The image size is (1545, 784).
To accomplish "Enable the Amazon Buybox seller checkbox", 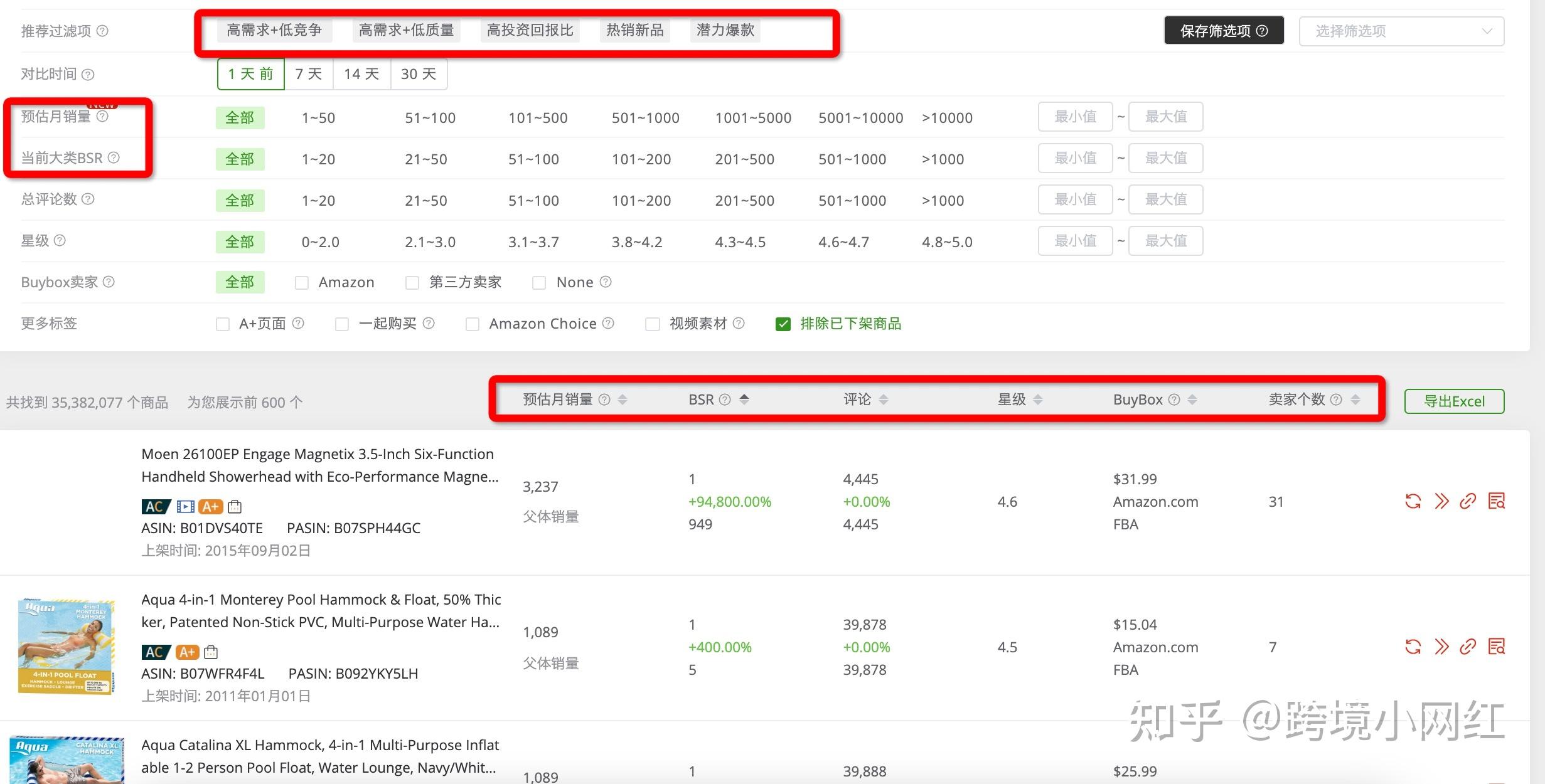I will click(x=302, y=283).
